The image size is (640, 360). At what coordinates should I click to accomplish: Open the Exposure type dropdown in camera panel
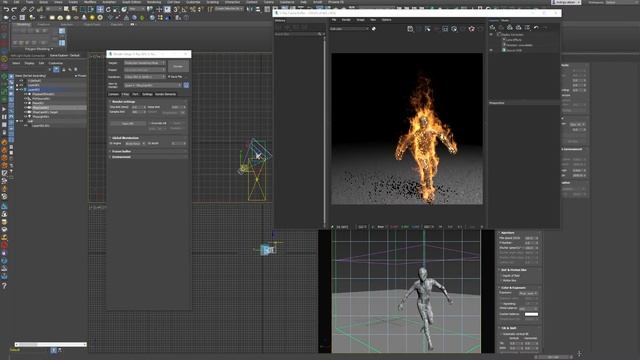[528, 293]
